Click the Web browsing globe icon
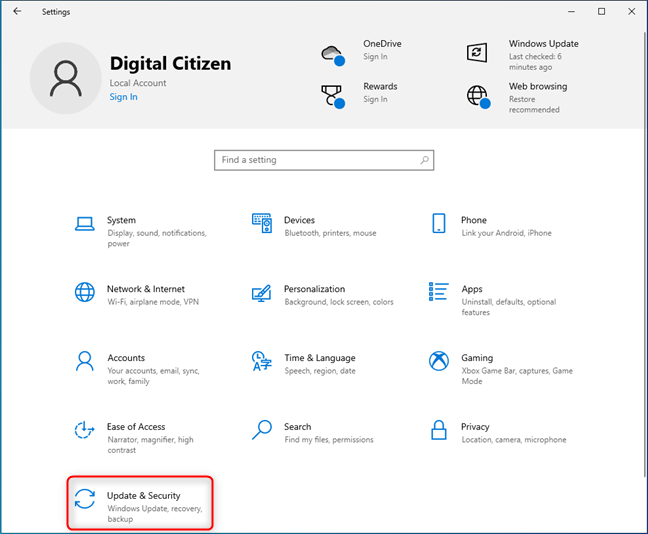 (479, 97)
